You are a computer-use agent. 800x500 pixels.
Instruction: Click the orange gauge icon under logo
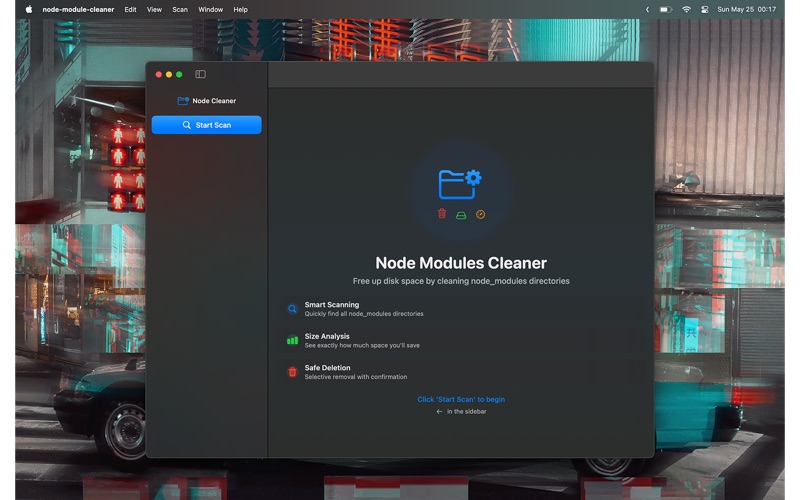(x=481, y=214)
